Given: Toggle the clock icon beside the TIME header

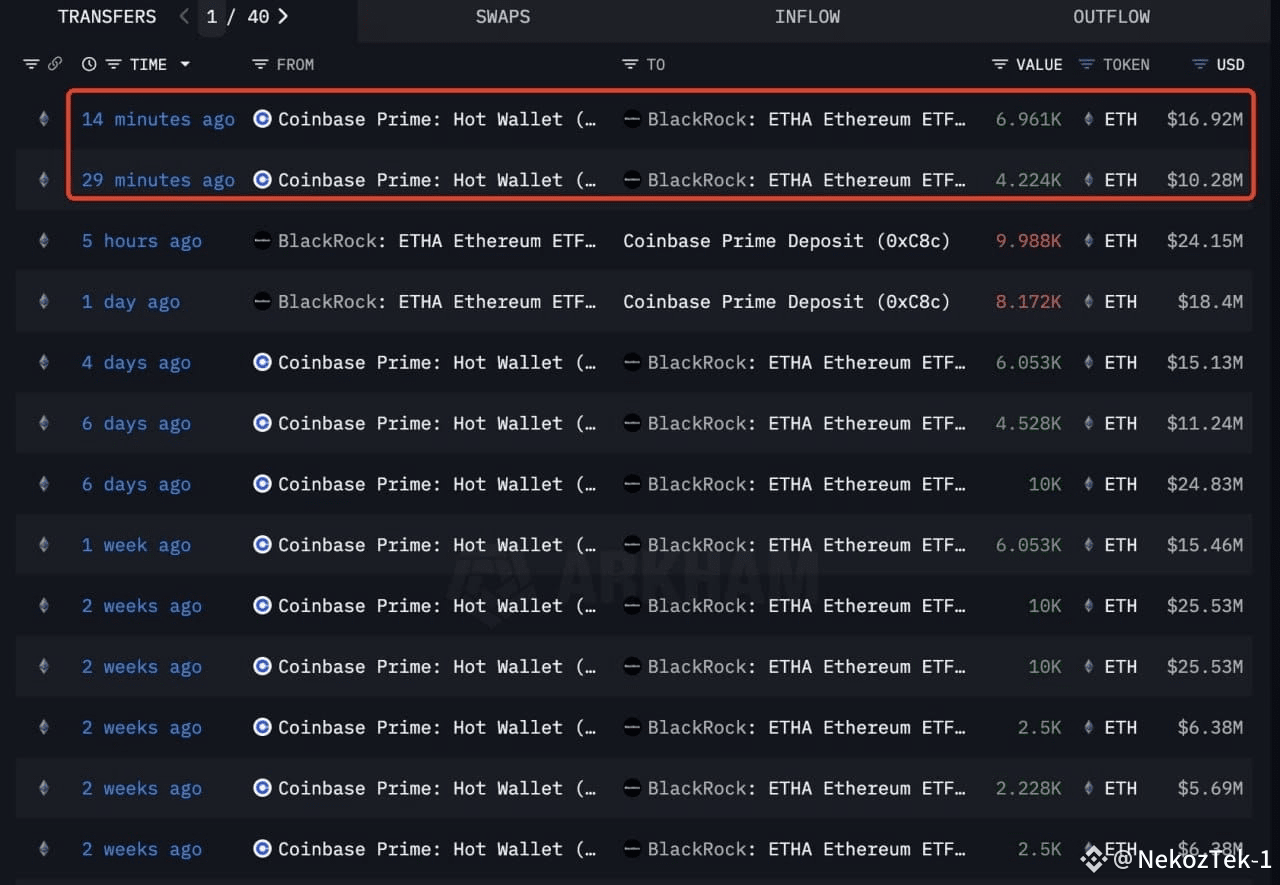Looking at the screenshot, I should (89, 64).
